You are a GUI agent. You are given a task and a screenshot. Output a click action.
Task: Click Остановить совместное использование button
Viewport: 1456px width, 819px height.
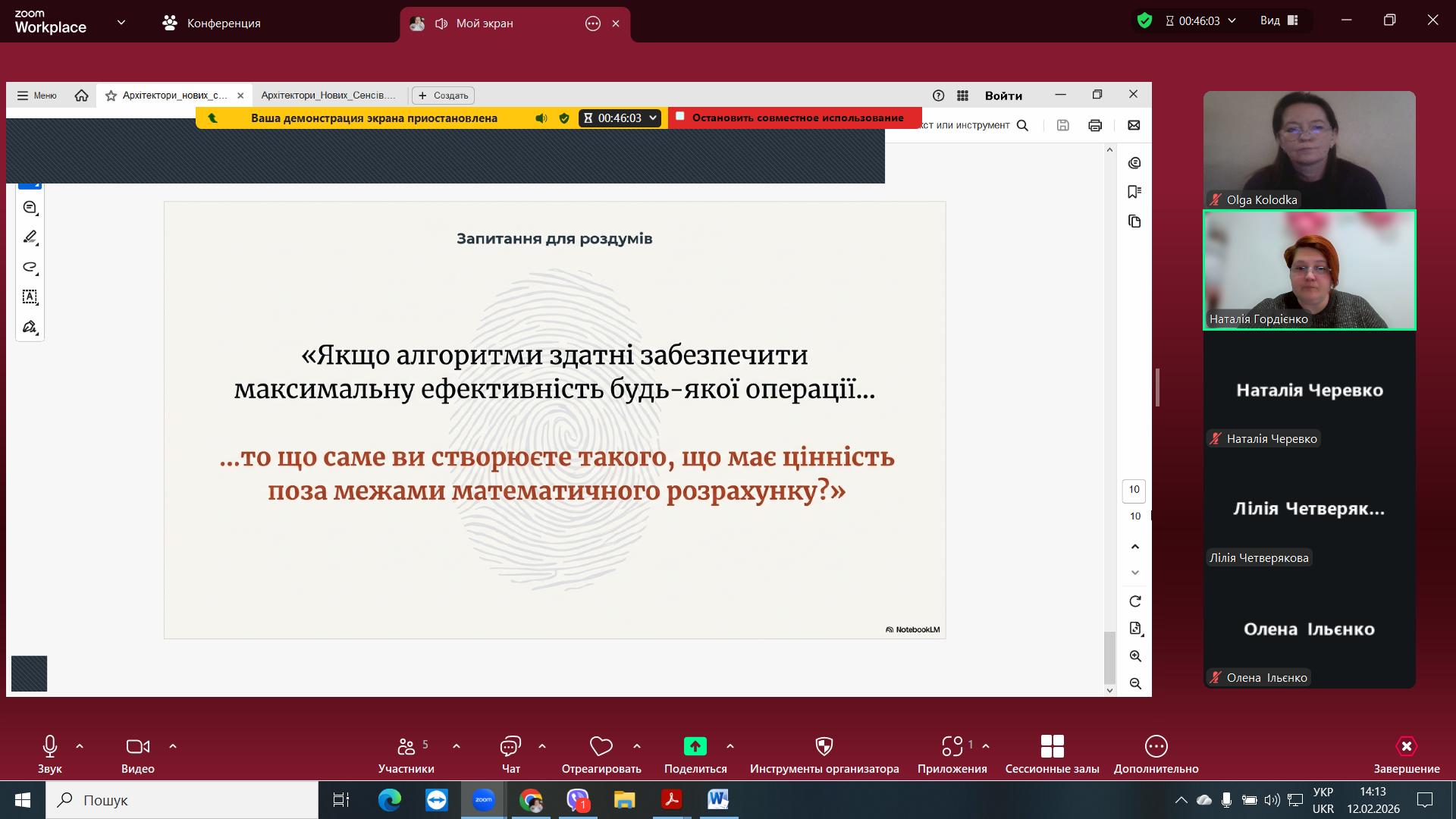795,118
